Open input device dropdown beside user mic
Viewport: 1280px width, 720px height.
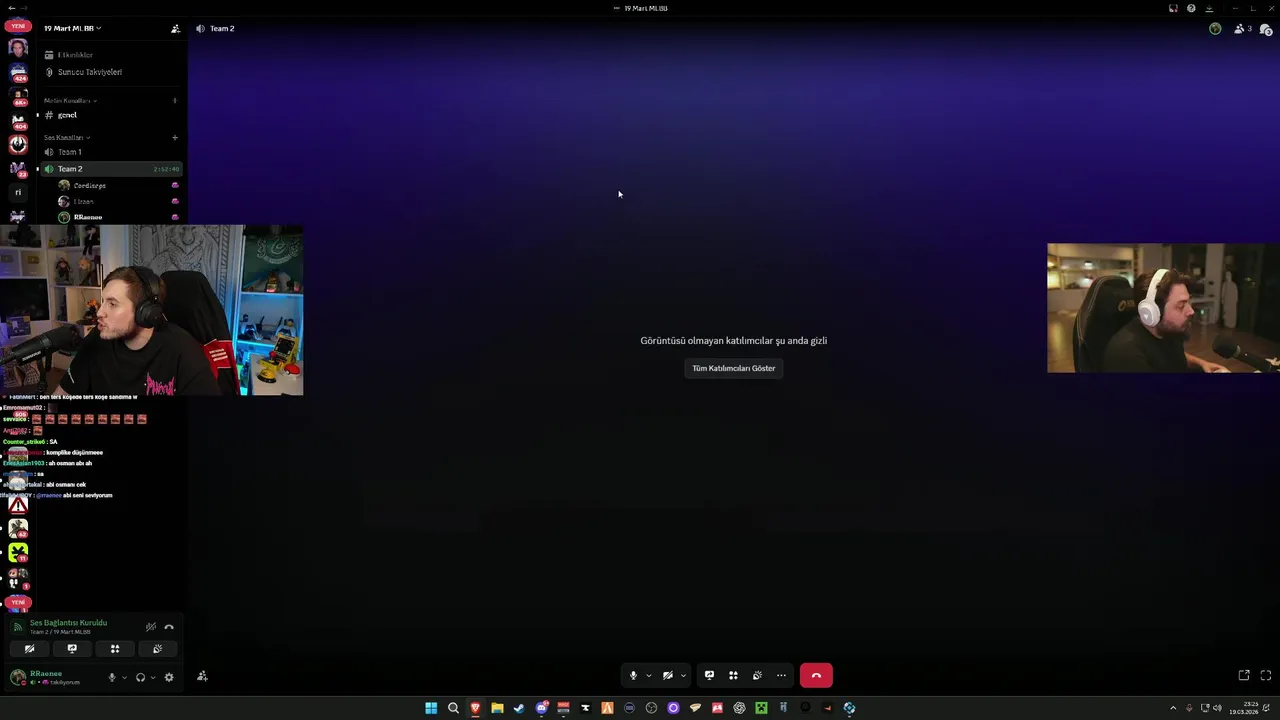pyautogui.click(x=124, y=677)
